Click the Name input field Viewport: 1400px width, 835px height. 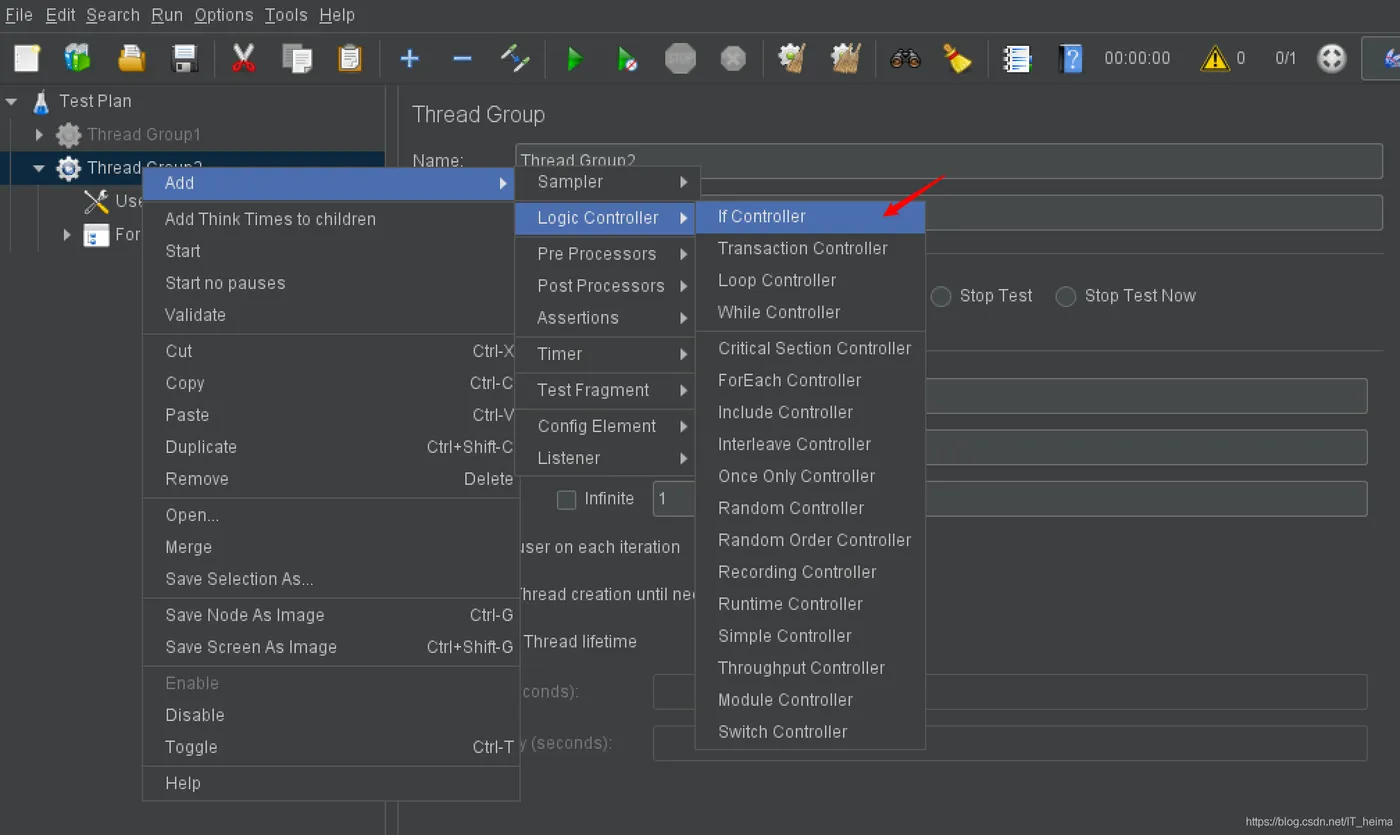pyautogui.click(x=949, y=161)
